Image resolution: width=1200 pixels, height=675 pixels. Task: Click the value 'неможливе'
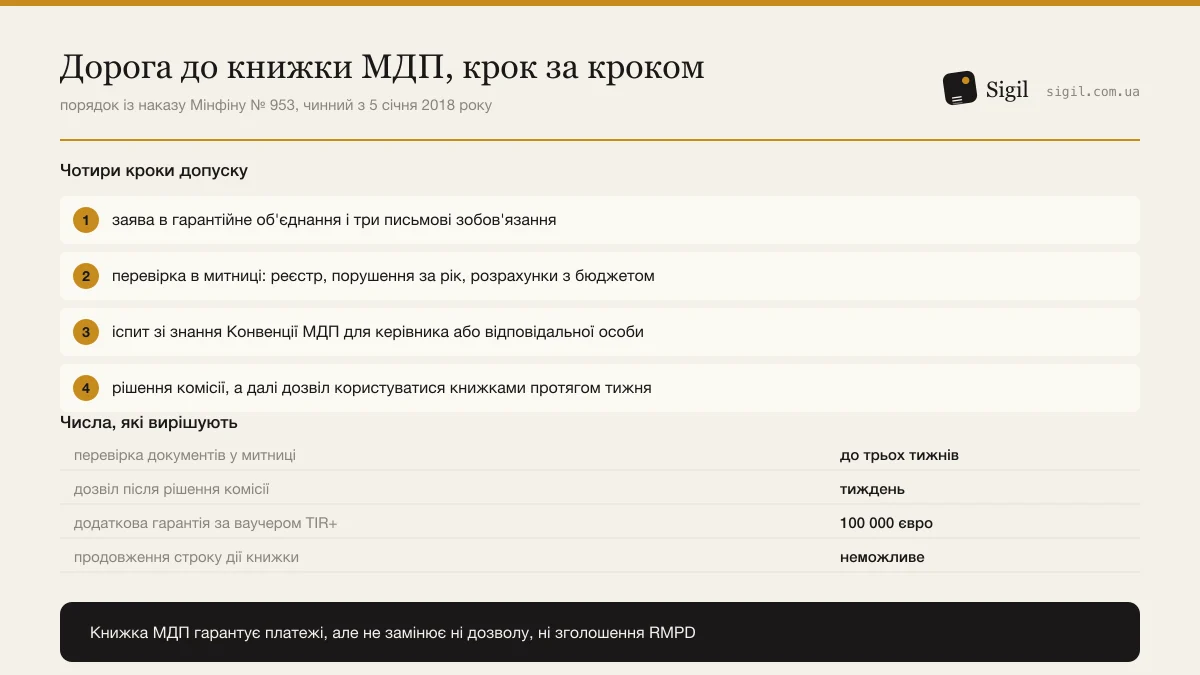coord(883,557)
